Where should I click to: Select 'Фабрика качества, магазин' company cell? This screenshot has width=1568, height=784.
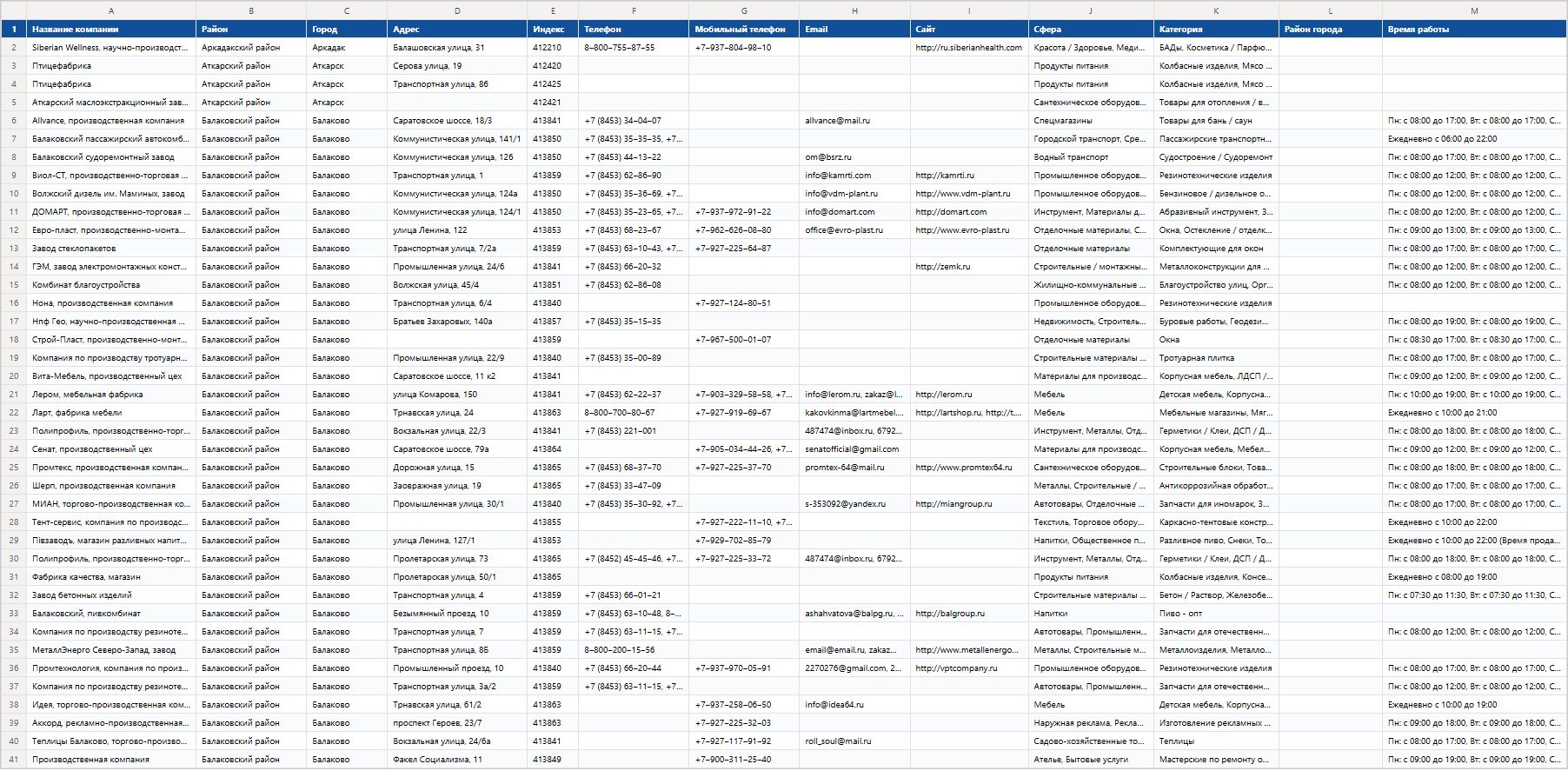click(111, 577)
